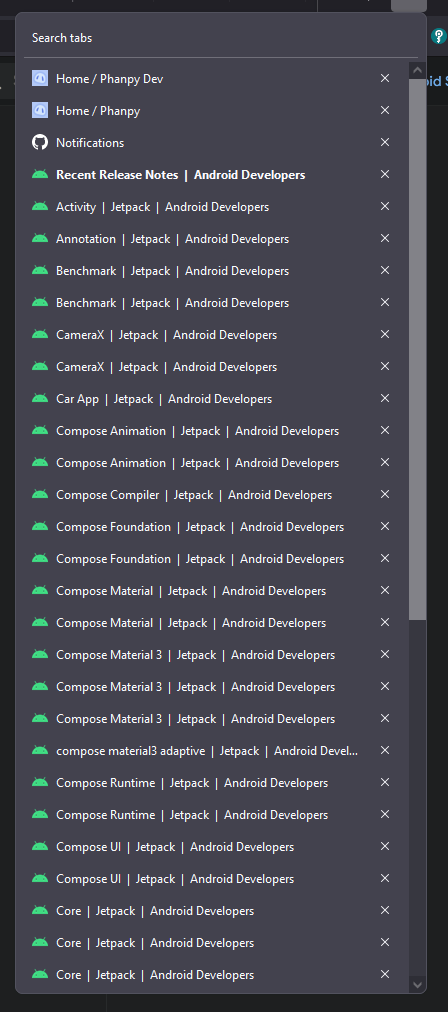Close the Activity Jetpack tab
Screen dimensions: 448x1012
click(385, 206)
